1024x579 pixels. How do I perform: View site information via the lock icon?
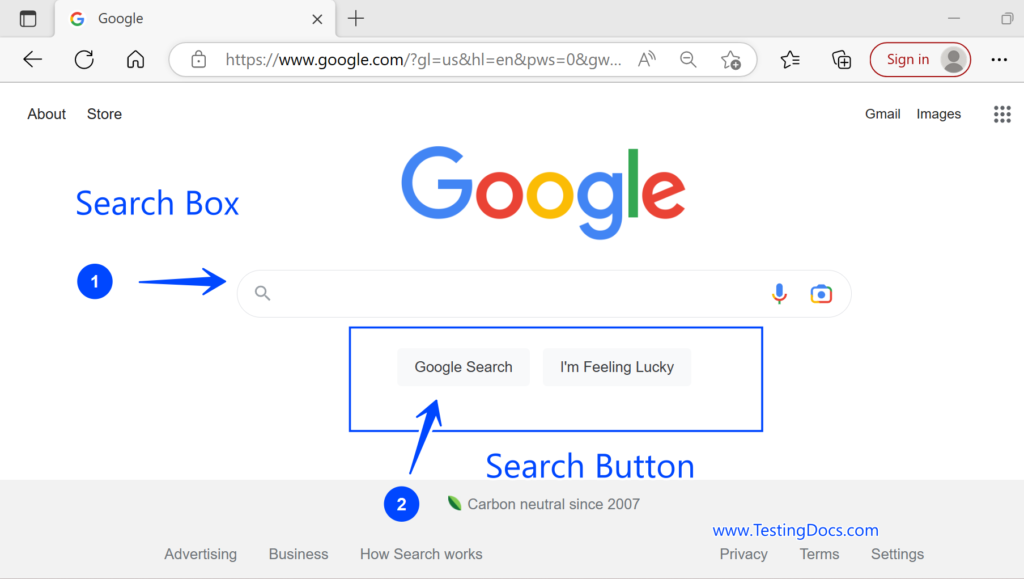coord(198,59)
